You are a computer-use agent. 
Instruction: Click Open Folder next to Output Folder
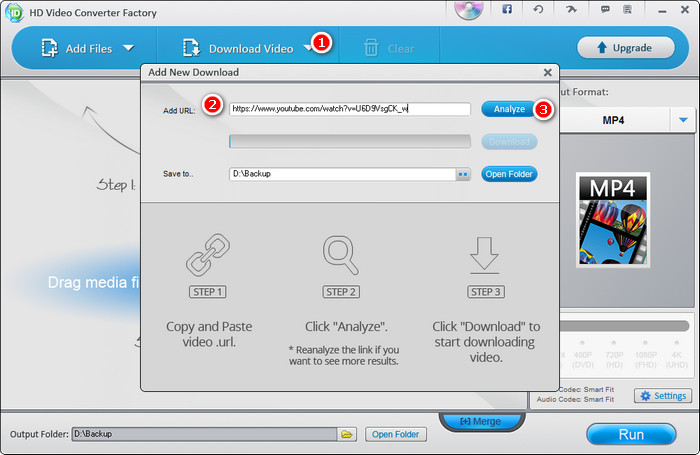(396, 434)
